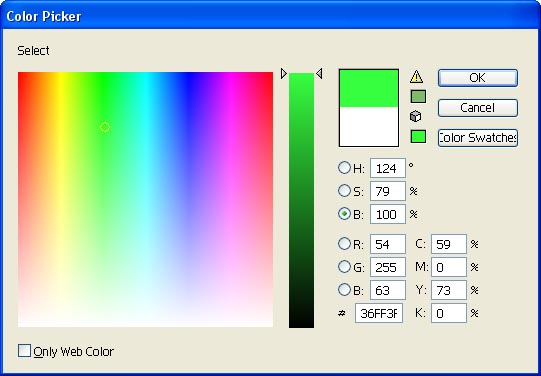The image size is (541, 376).
Task: Select the G green radio button
Action: 344,267
